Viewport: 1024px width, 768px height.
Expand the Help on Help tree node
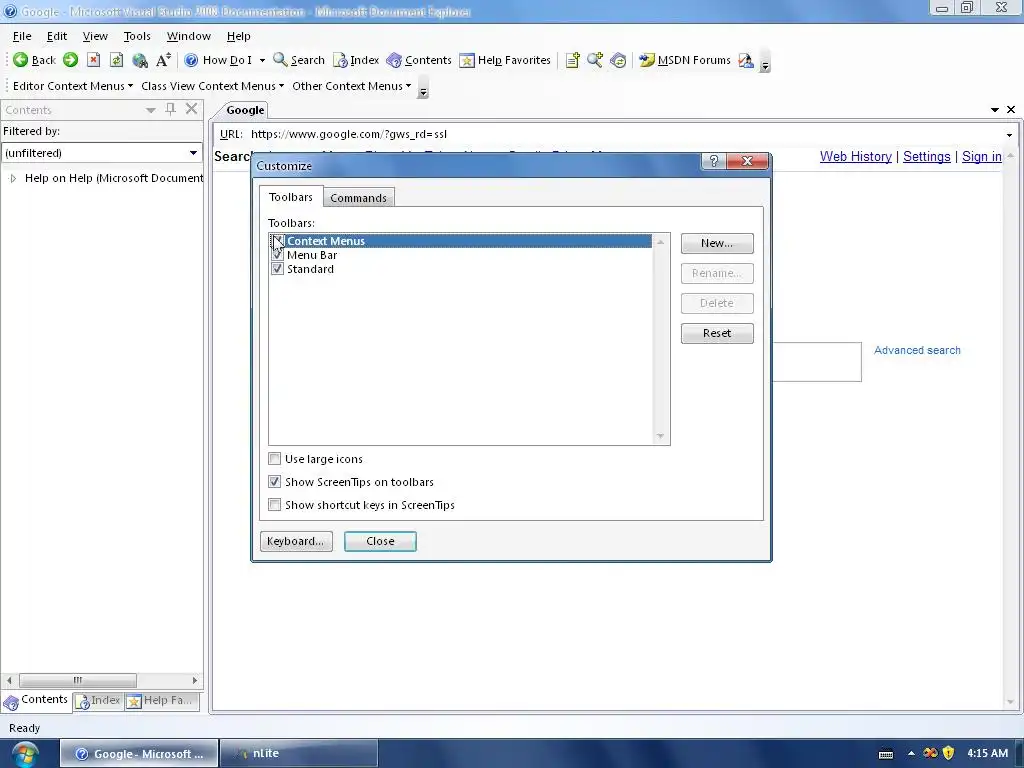click(13, 178)
